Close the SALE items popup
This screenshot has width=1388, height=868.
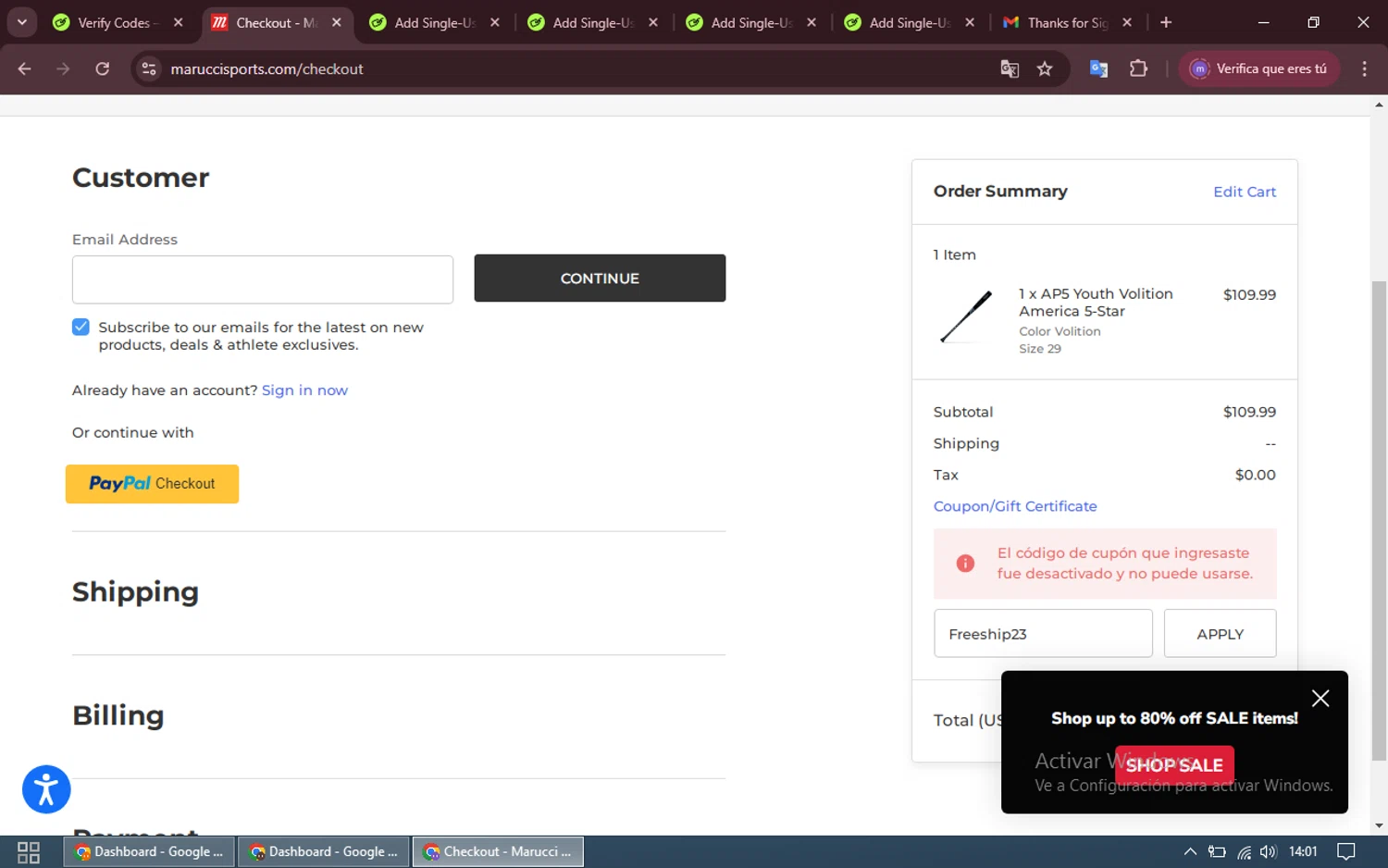click(1320, 699)
